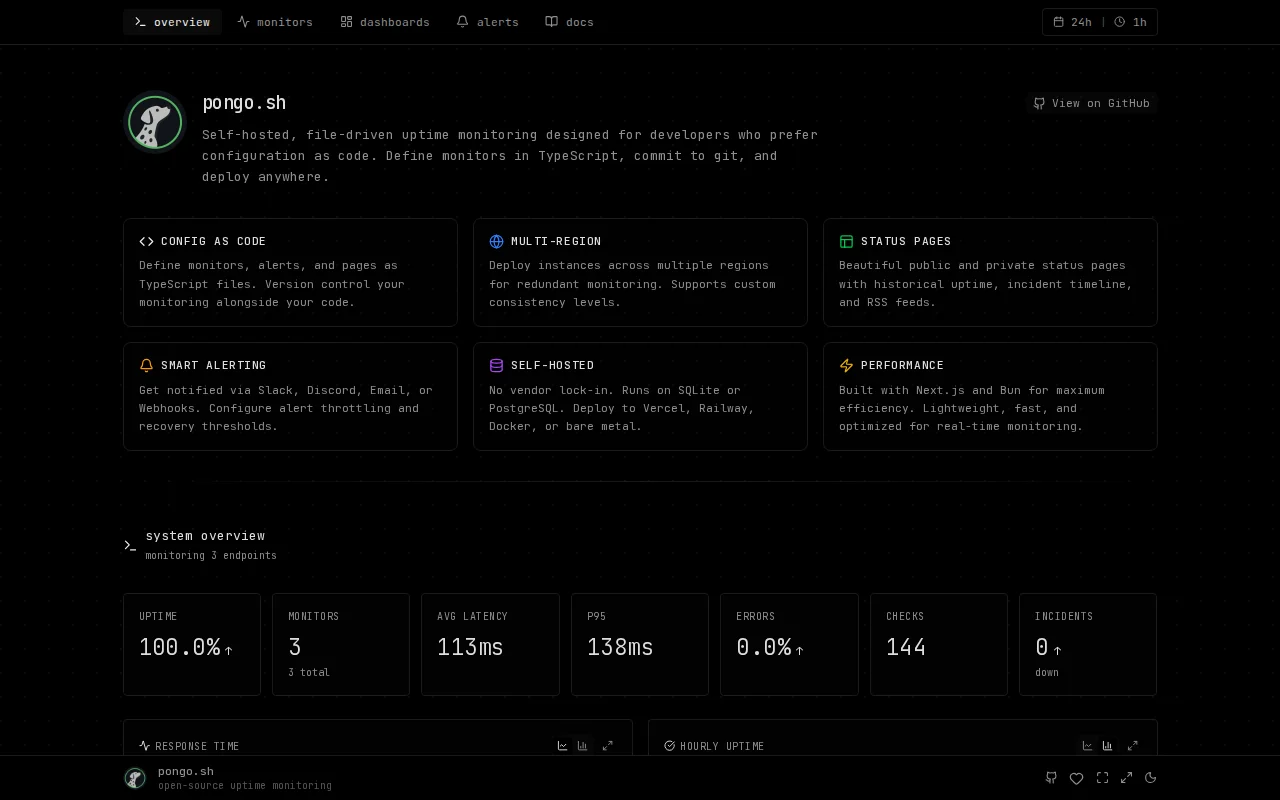Click View on GitHub link
Image resolution: width=1280 pixels, height=800 pixels.
pos(1091,103)
